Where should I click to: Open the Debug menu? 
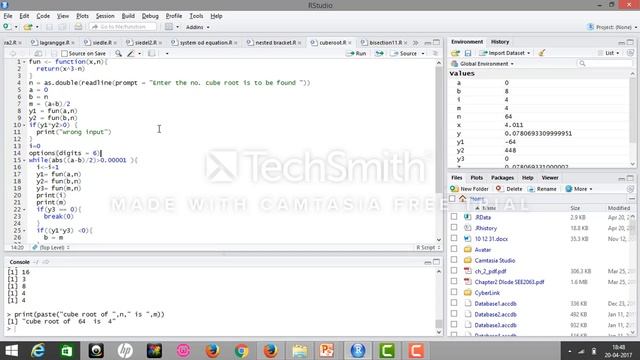click(x=150, y=16)
